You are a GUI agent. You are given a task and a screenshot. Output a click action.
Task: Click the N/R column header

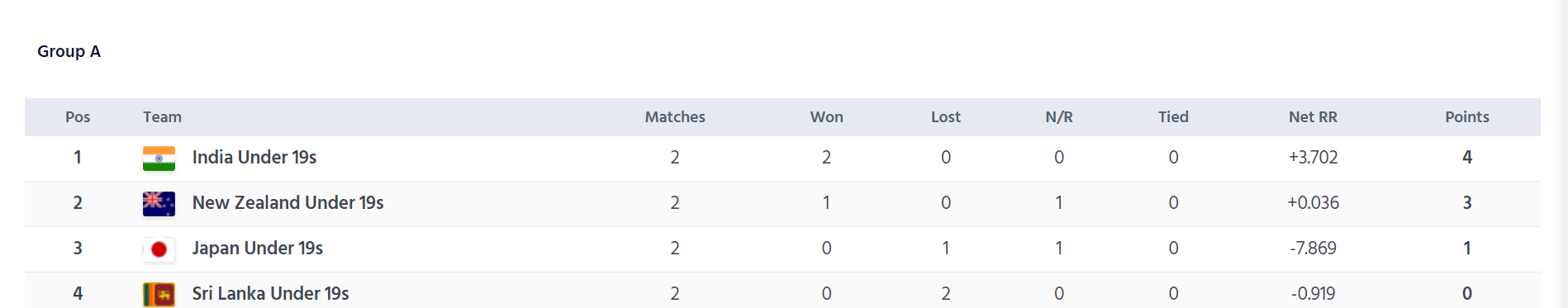click(1059, 117)
